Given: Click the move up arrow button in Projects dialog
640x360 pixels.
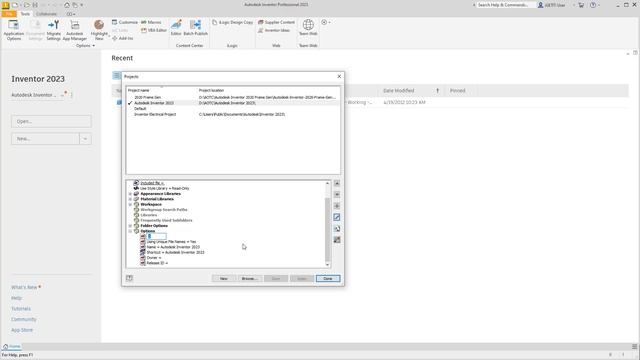Looking at the screenshot, I should (x=337, y=183).
